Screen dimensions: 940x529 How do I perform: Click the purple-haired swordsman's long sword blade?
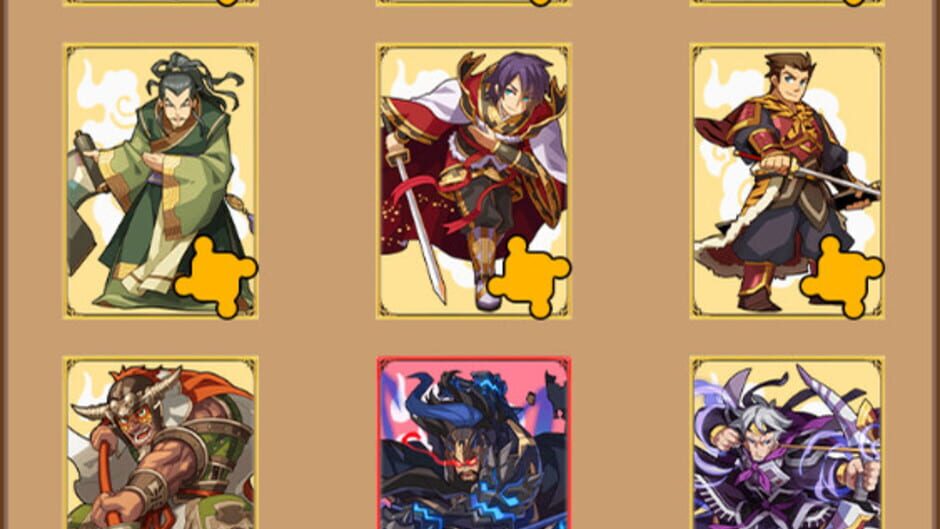click(x=421, y=231)
